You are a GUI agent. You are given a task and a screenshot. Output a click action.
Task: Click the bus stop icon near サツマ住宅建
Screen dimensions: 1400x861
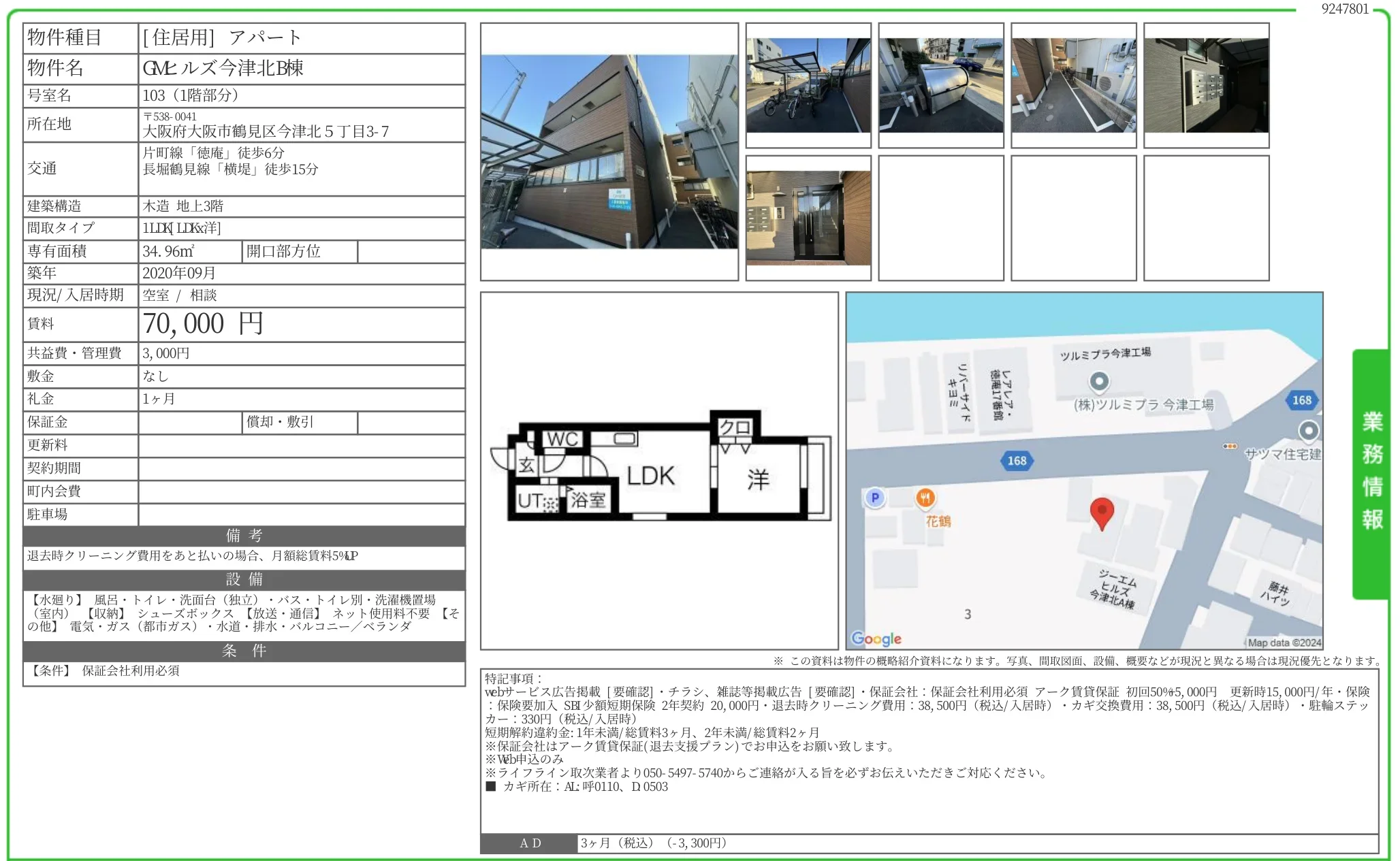coord(1230,446)
